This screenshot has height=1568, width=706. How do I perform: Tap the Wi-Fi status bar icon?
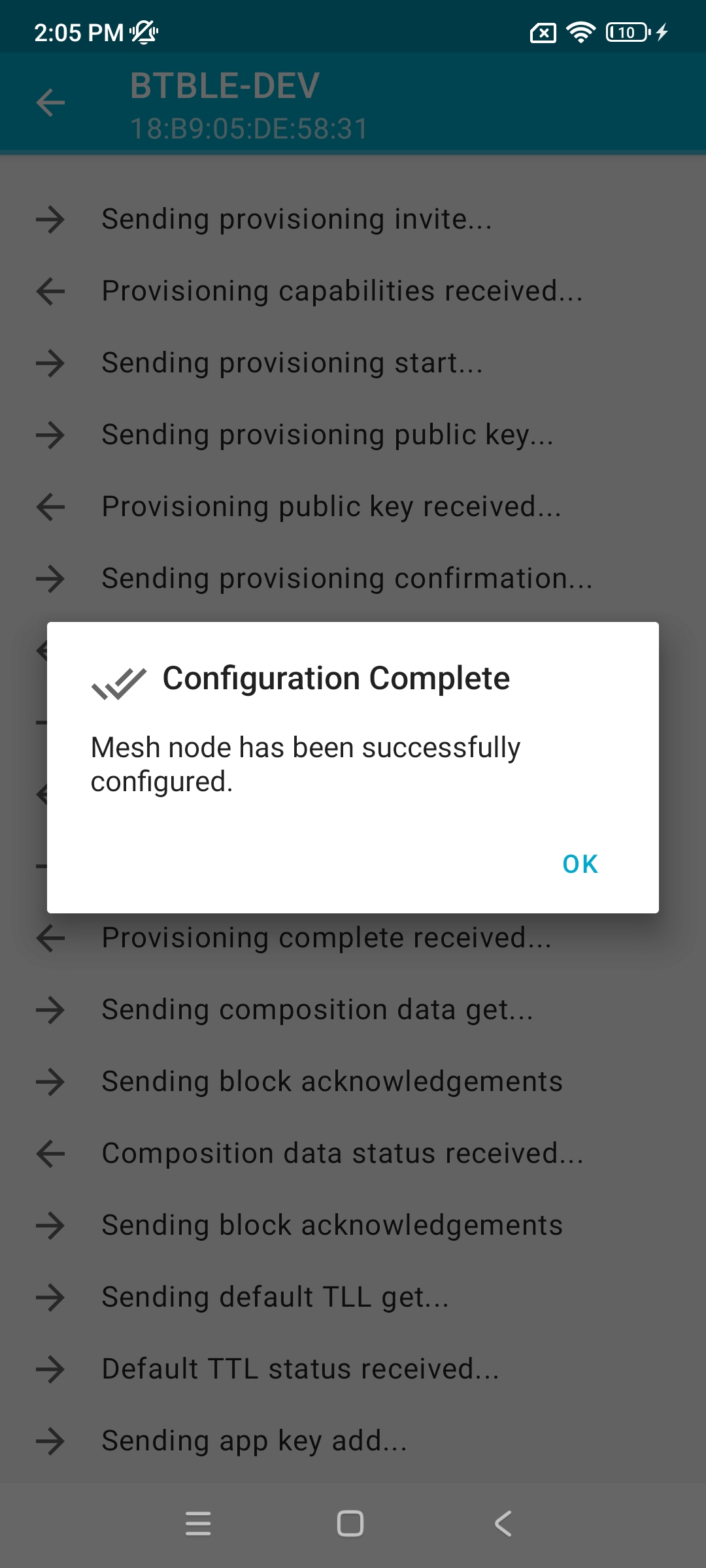[580, 31]
